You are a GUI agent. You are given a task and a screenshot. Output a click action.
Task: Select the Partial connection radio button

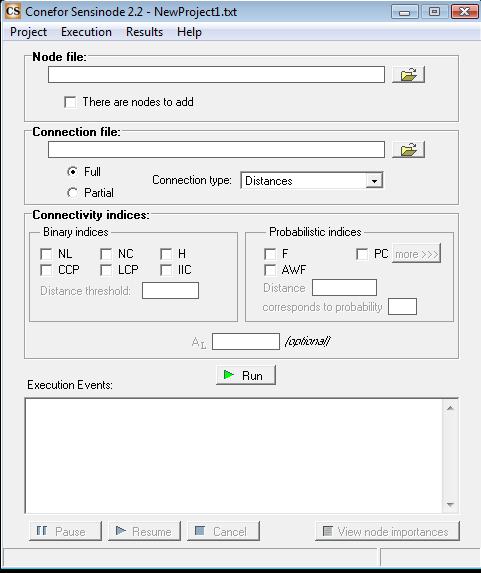coord(72,193)
